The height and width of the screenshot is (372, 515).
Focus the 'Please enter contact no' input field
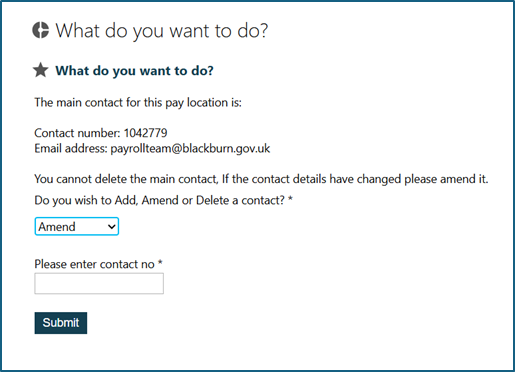pyautogui.click(x=99, y=283)
